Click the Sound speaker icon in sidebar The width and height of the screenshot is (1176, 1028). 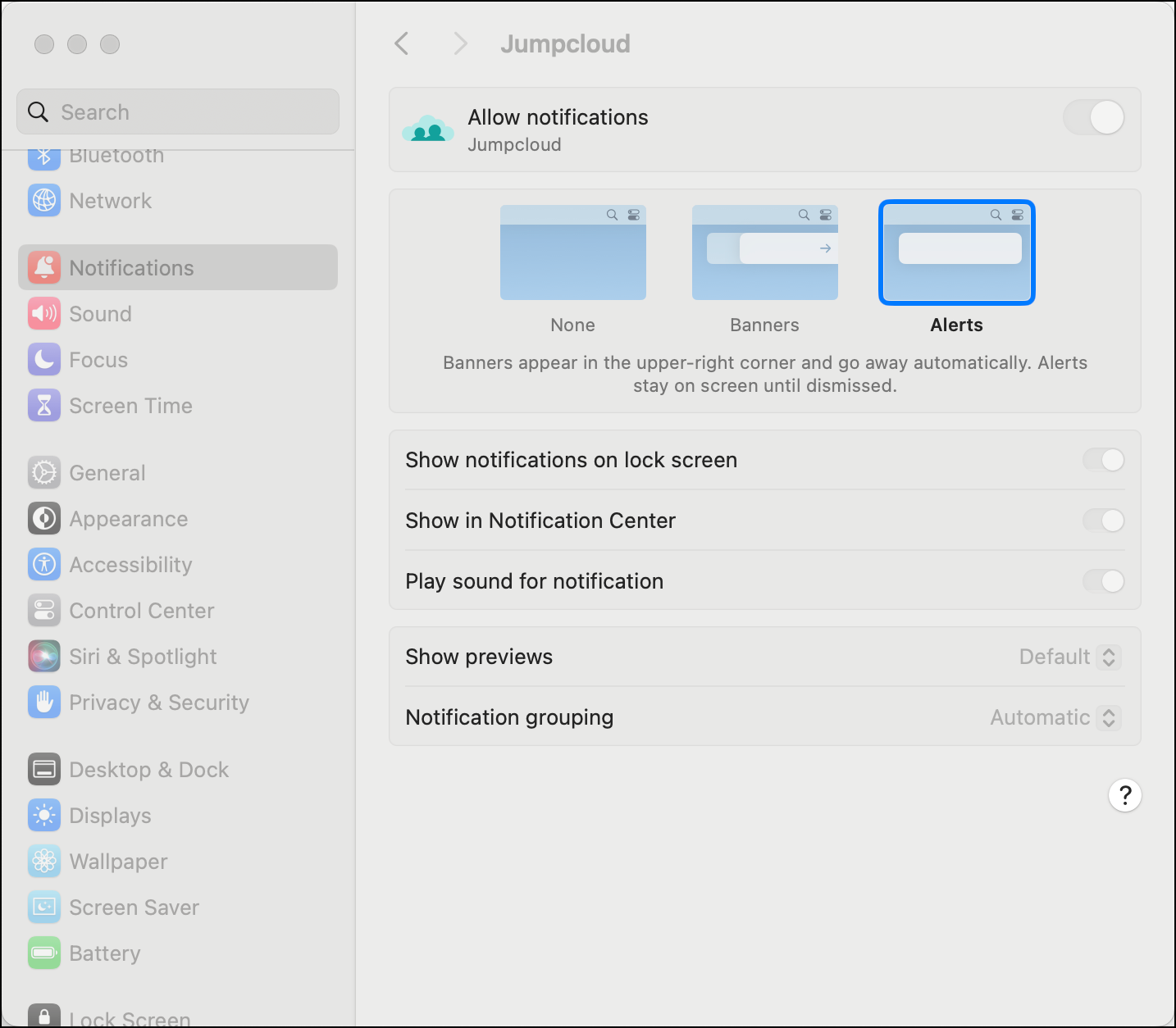click(x=44, y=314)
